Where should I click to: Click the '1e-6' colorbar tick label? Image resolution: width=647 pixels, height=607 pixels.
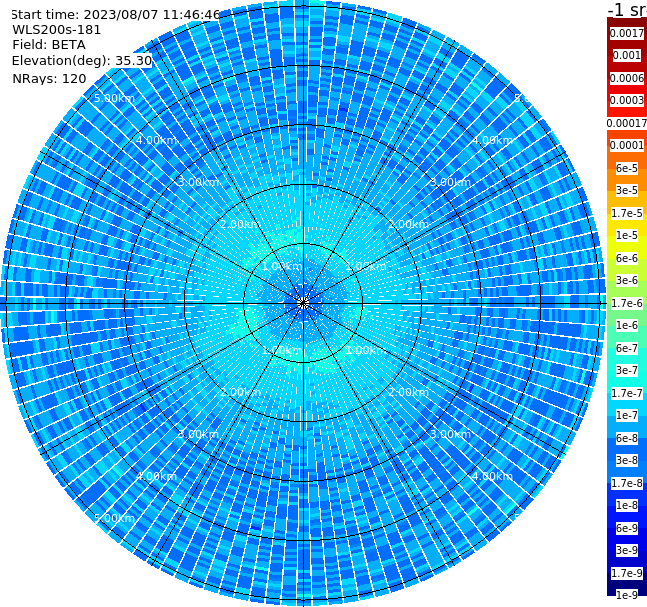click(627, 325)
